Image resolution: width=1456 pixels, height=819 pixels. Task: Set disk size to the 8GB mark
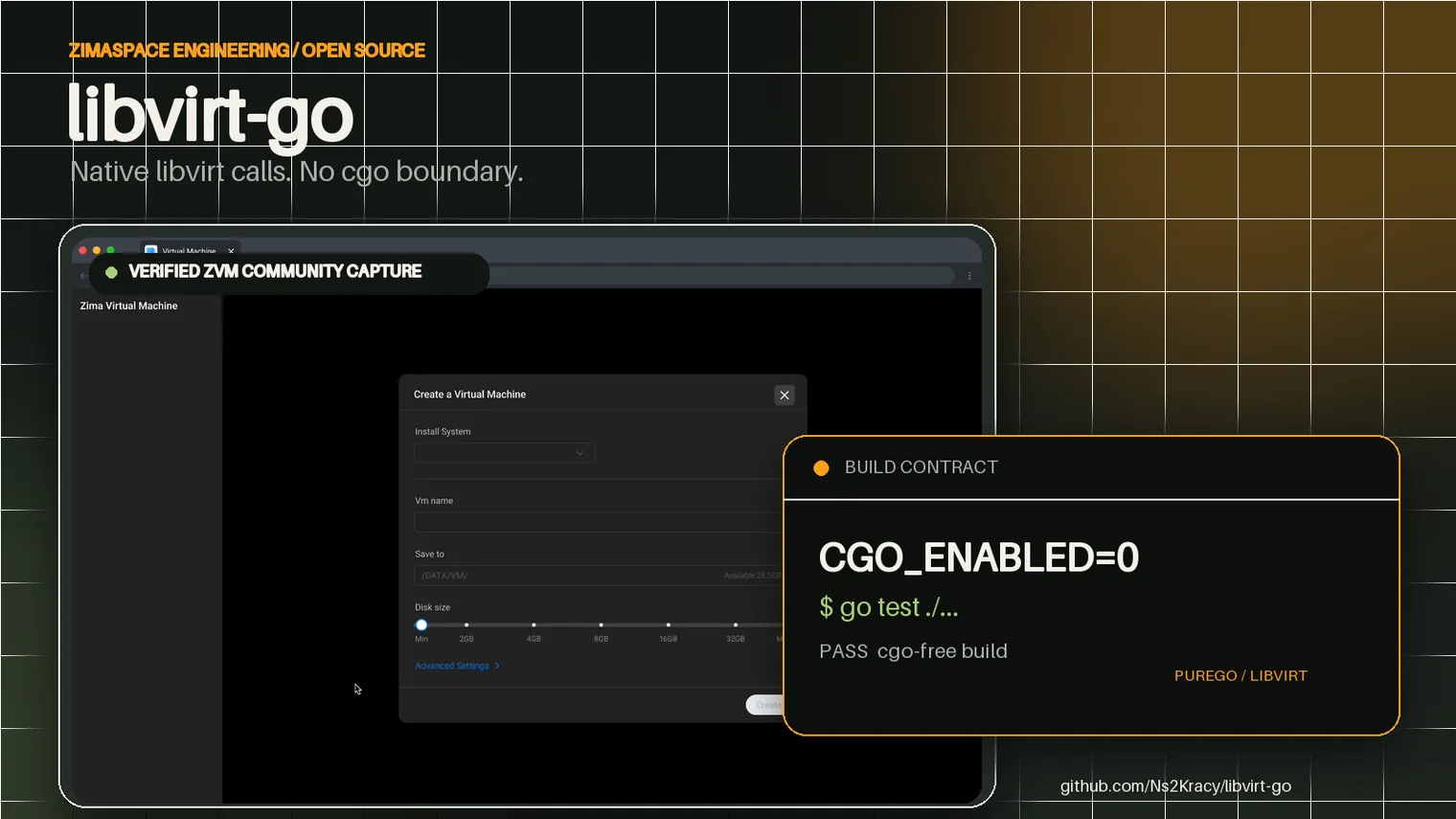click(x=601, y=625)
